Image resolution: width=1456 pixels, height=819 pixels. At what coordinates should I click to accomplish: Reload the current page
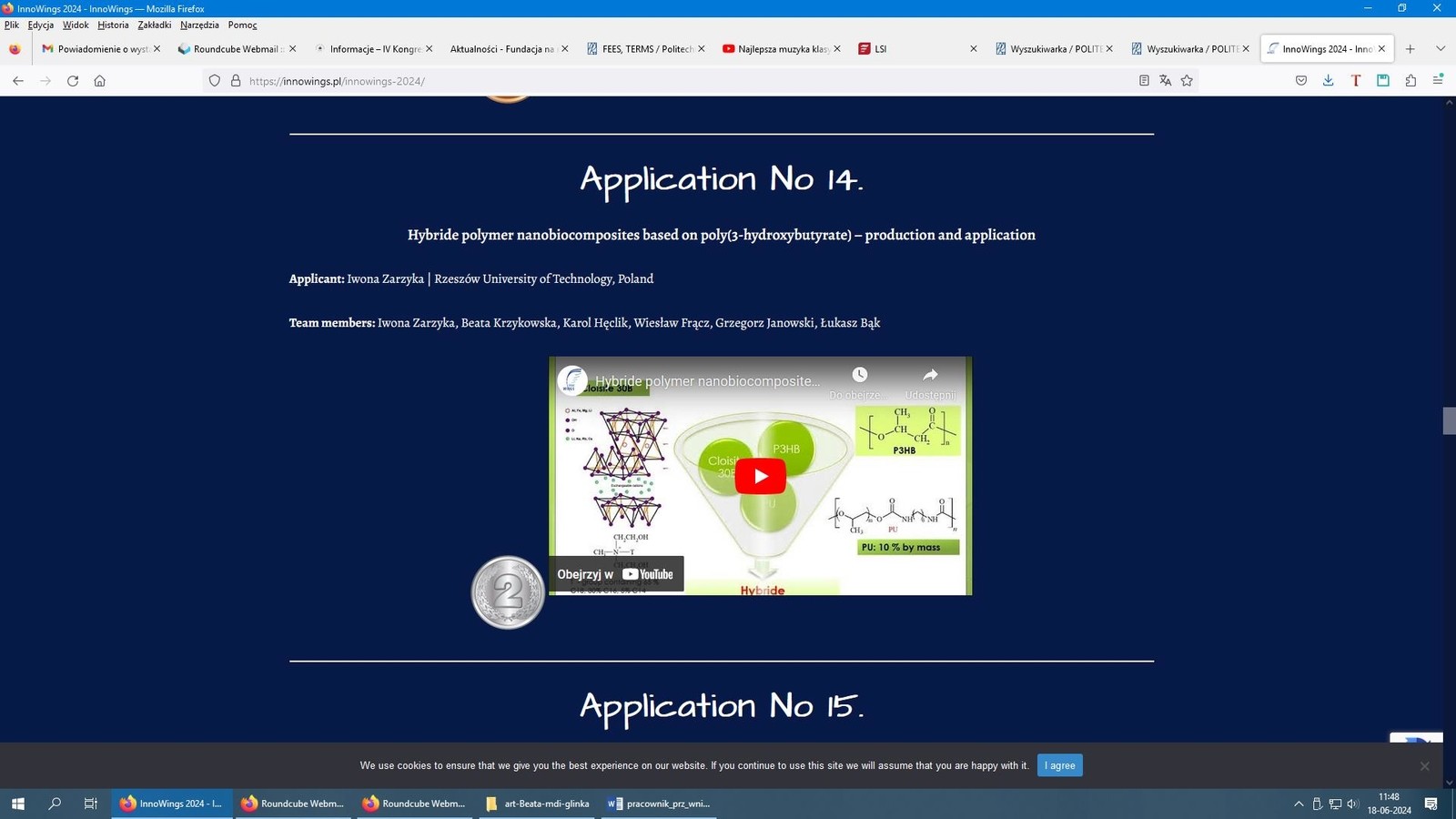tap(73, 81)
